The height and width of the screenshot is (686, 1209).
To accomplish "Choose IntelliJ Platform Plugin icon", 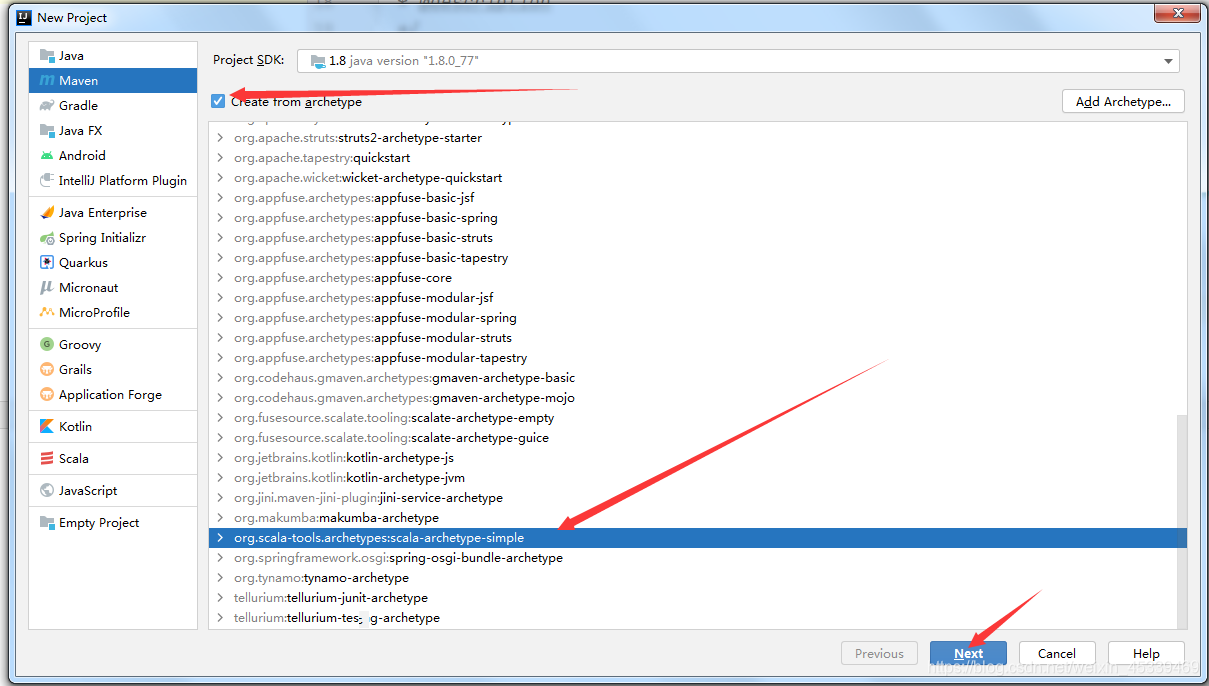I will [x=46, y=181].
